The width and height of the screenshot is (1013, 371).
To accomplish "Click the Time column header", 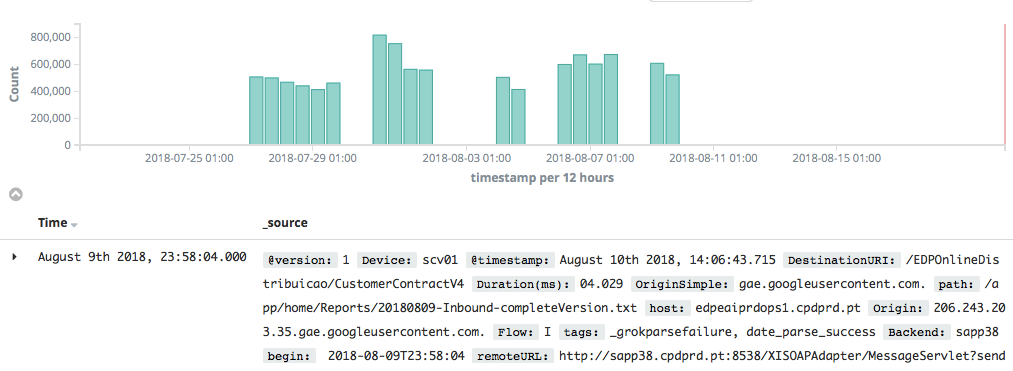I will (52, 223).
